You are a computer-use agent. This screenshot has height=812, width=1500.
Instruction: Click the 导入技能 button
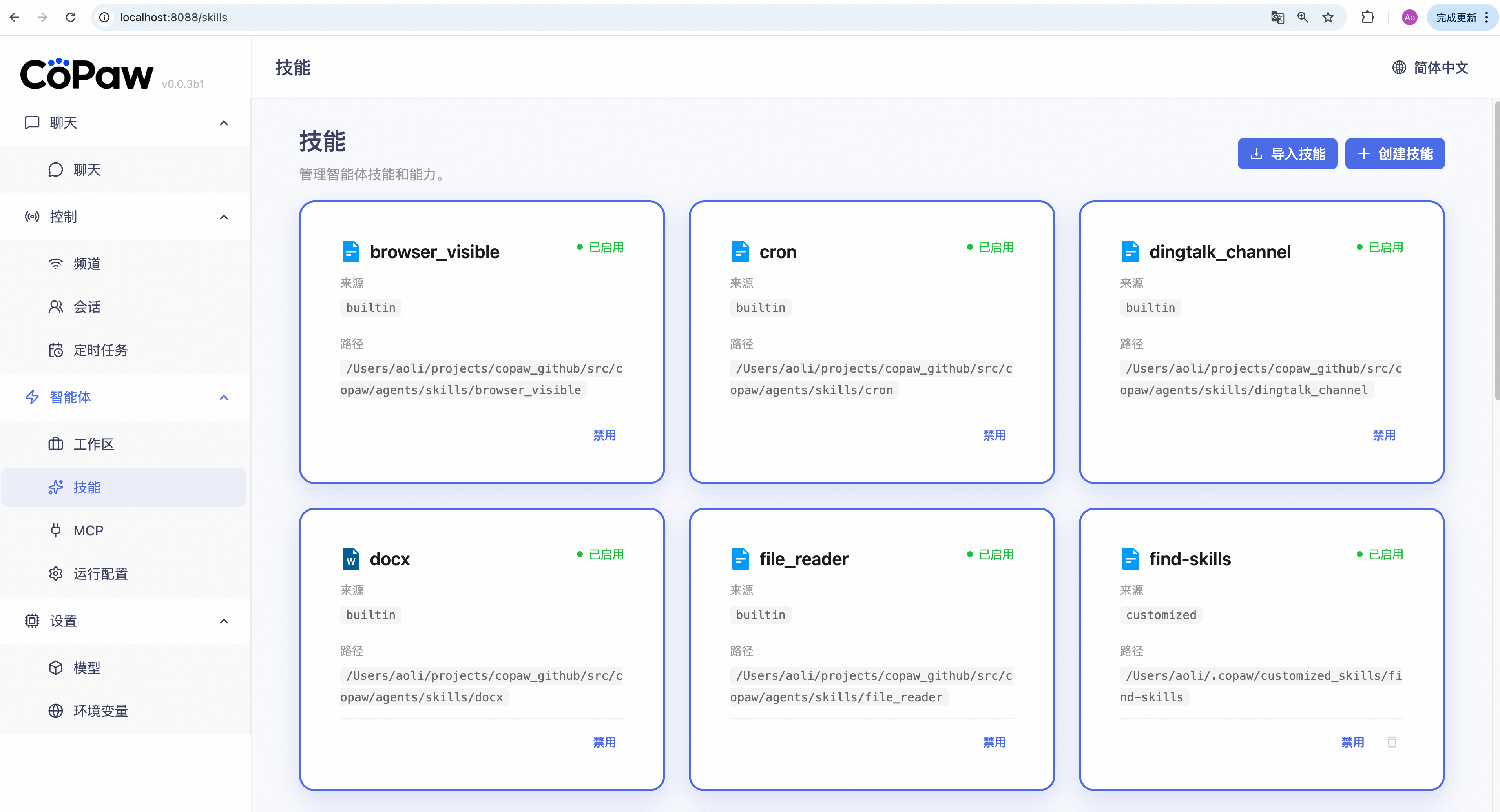tap(1287, 154)
